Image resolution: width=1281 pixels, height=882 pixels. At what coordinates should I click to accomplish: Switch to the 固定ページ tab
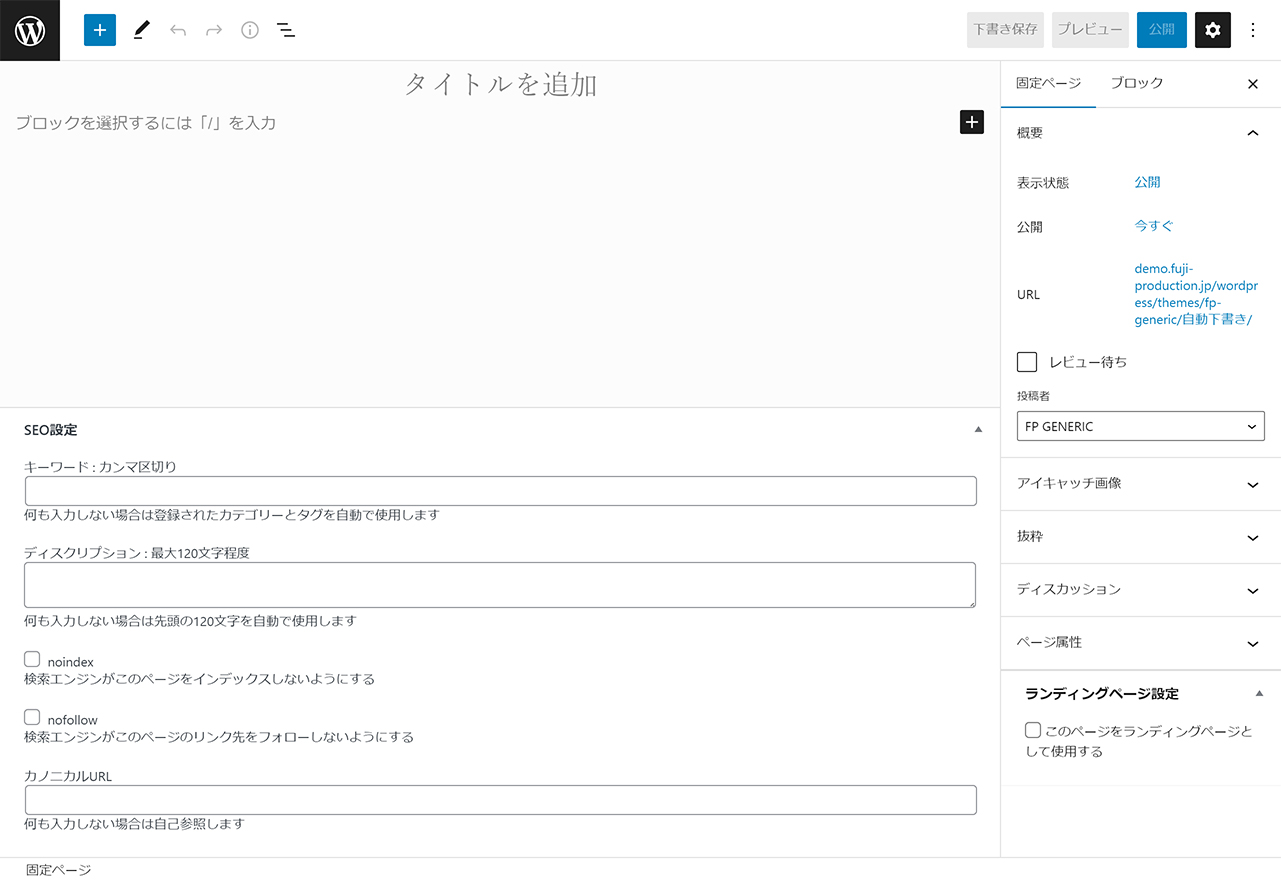click(x=1048, y=84)
